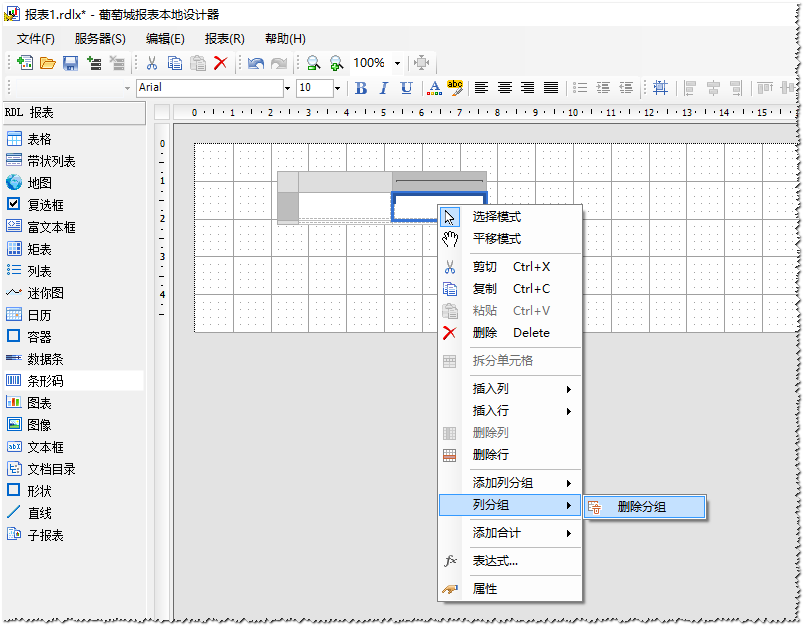Open the 服务器(S) menu
Viewport: 810px width, 632px height.
coord(100,39)
